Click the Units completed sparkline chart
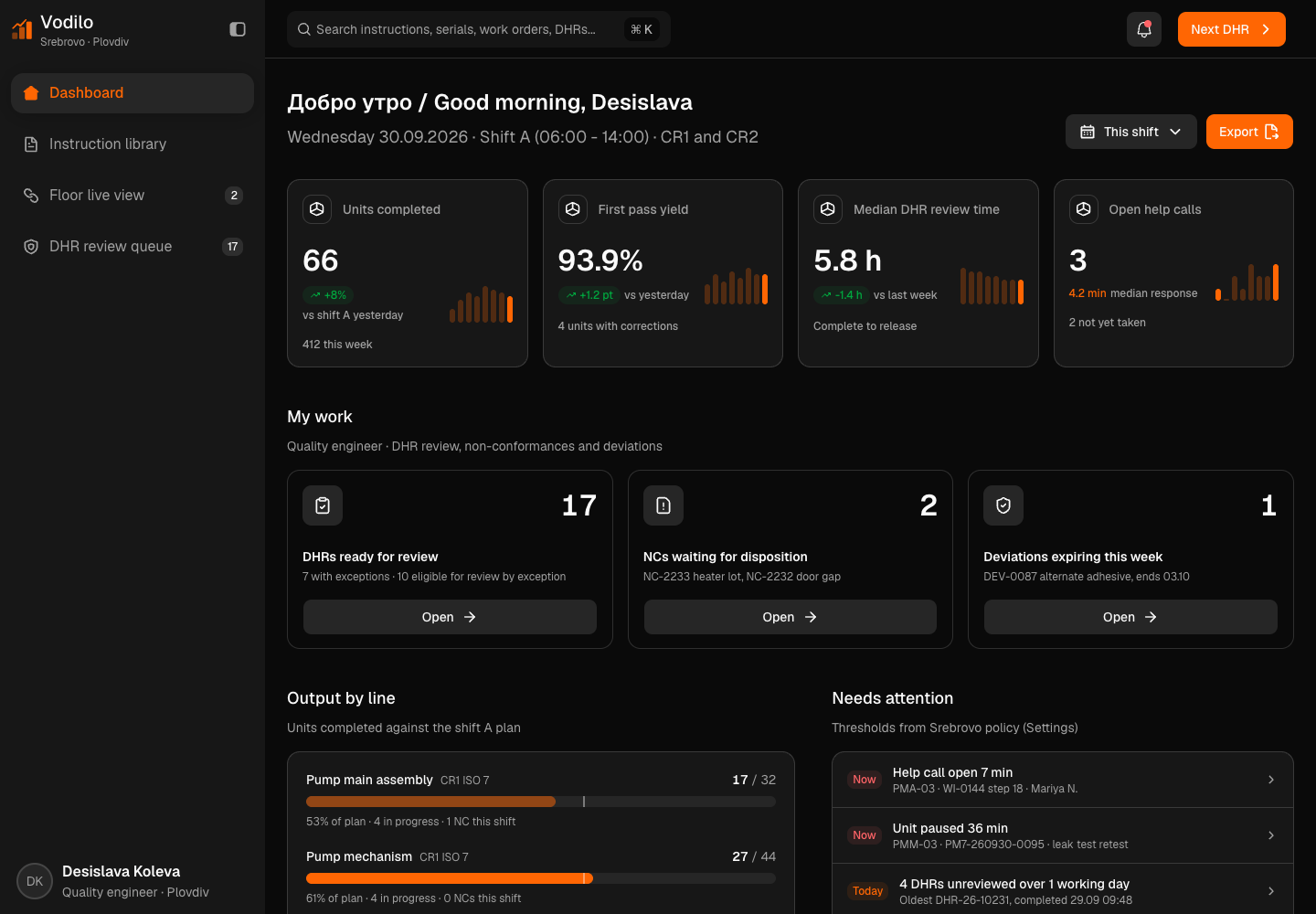1316x914 pixels. coord(482,304)
